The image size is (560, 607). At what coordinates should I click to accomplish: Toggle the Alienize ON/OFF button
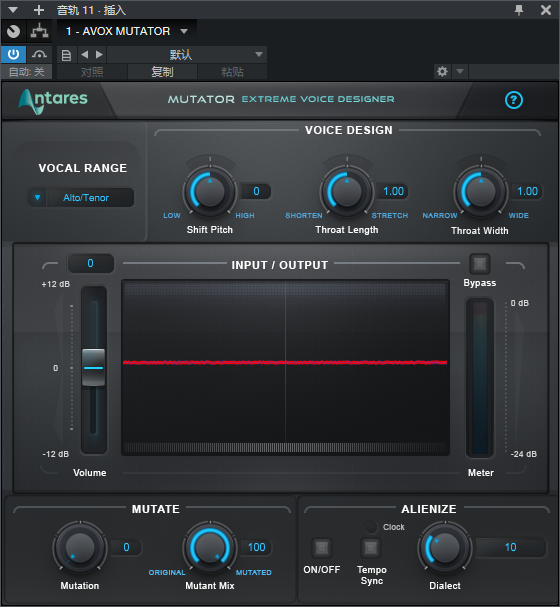coord(322,548)
